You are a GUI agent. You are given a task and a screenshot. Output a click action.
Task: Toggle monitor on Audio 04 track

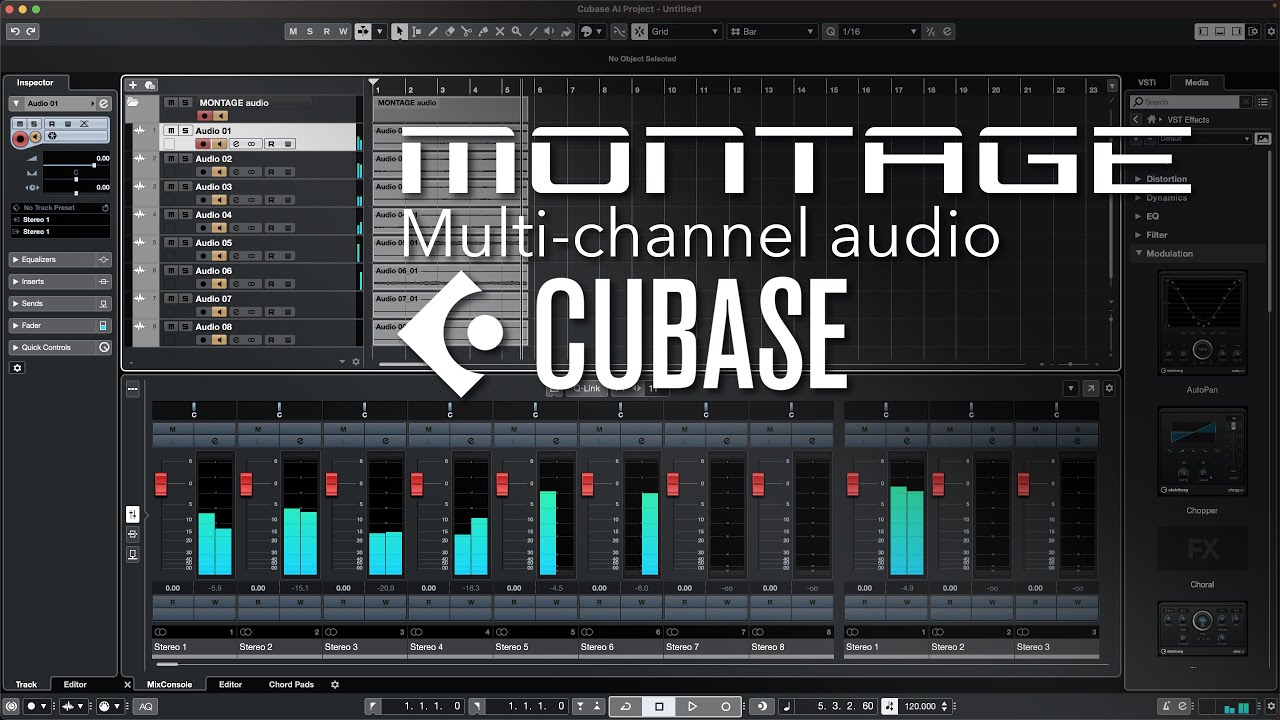219,228
